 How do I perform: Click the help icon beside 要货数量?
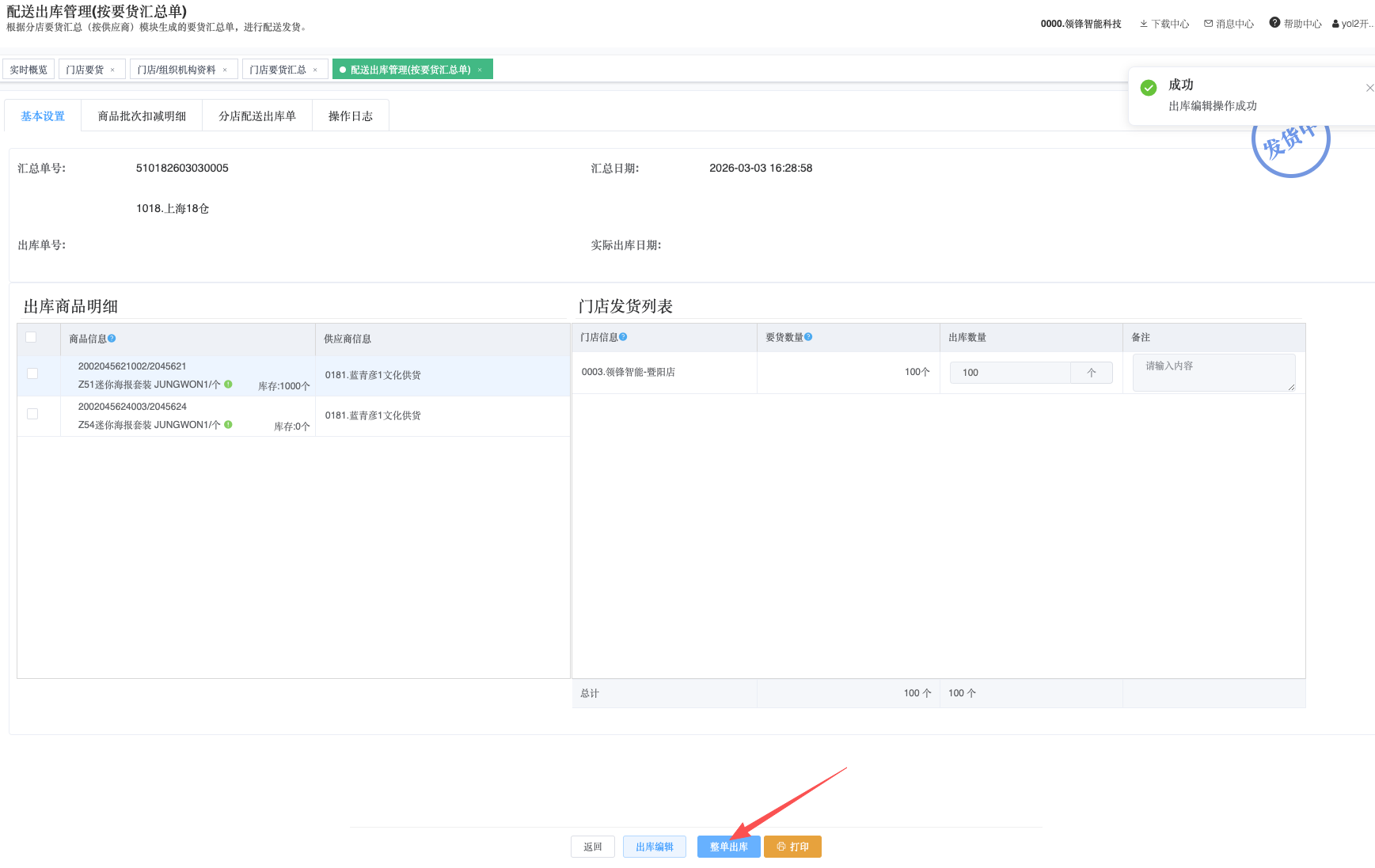808,337
